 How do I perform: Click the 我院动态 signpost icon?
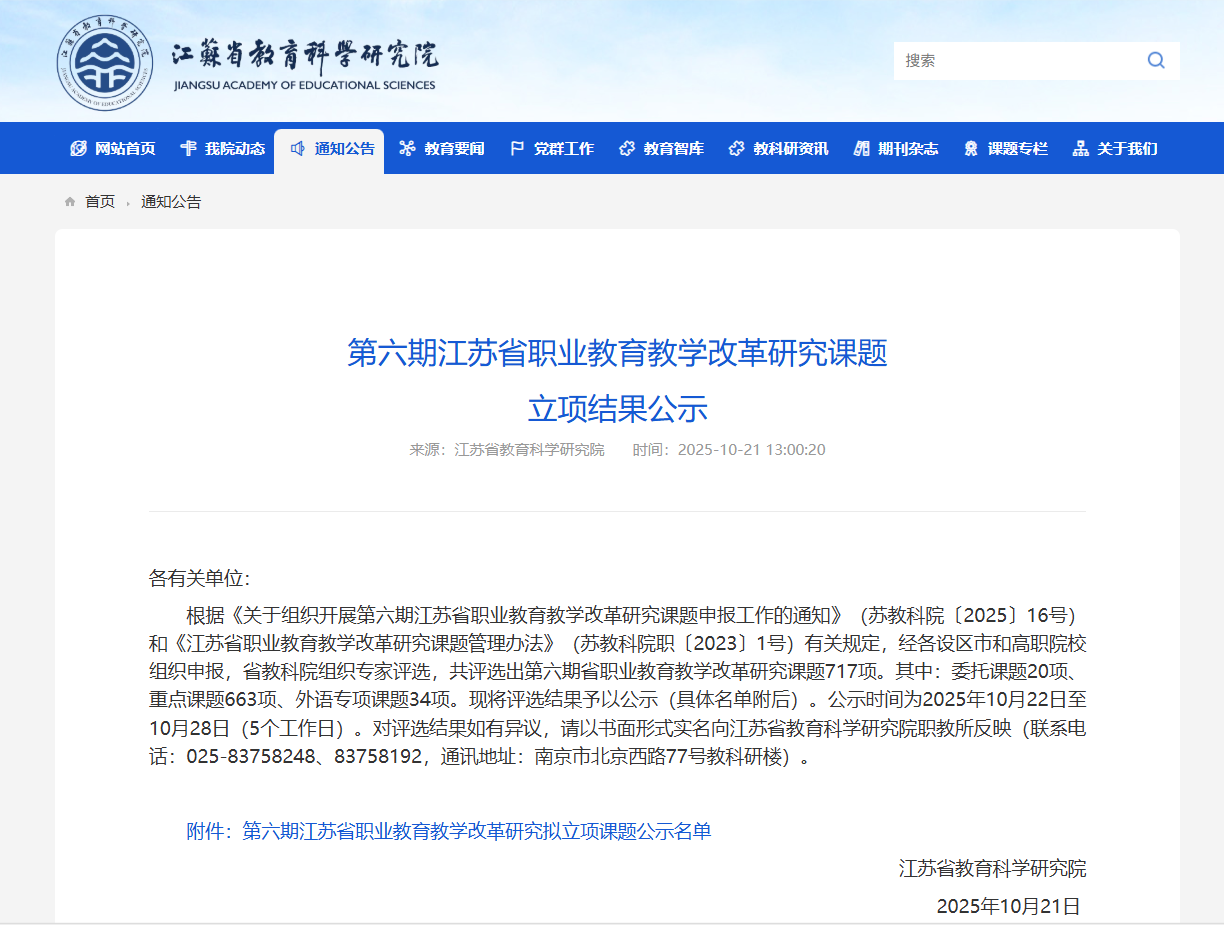[x=188, y=149]
